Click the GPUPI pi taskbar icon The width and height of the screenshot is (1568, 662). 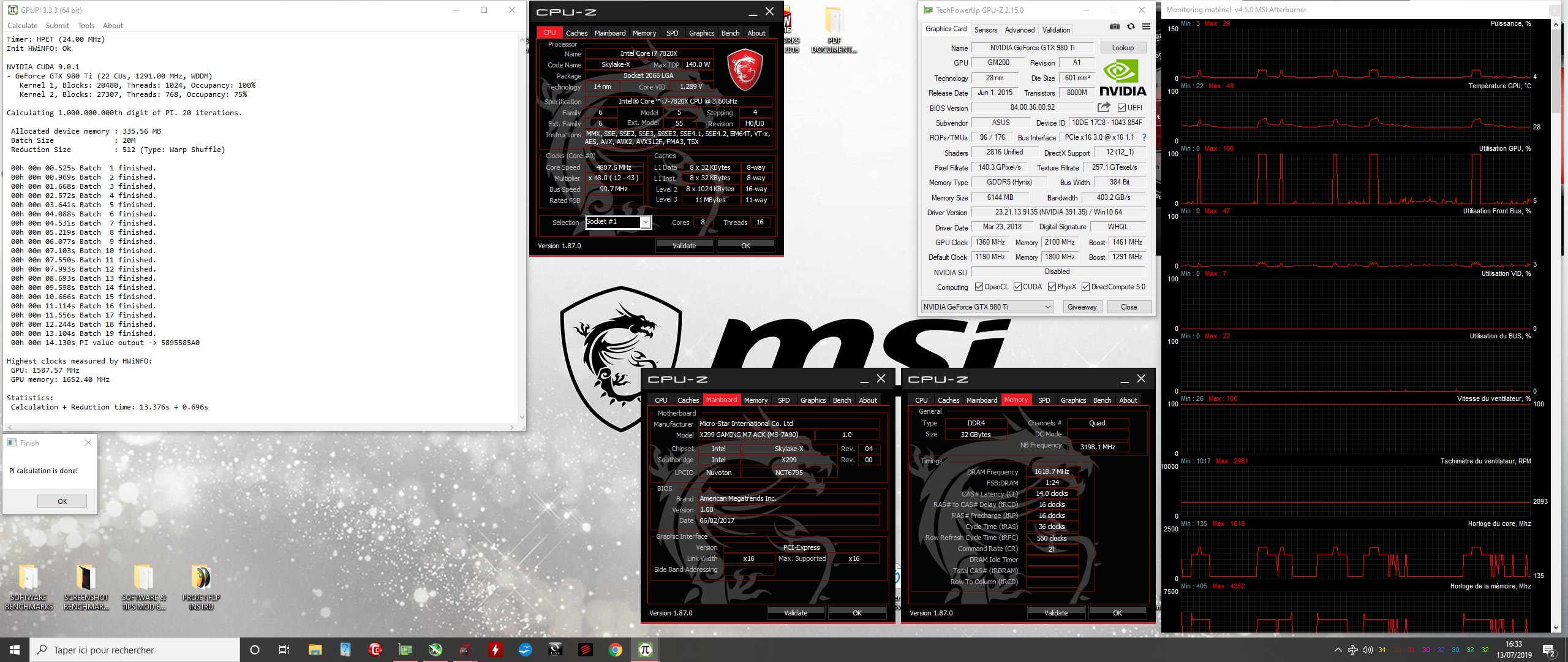point(646,650)
